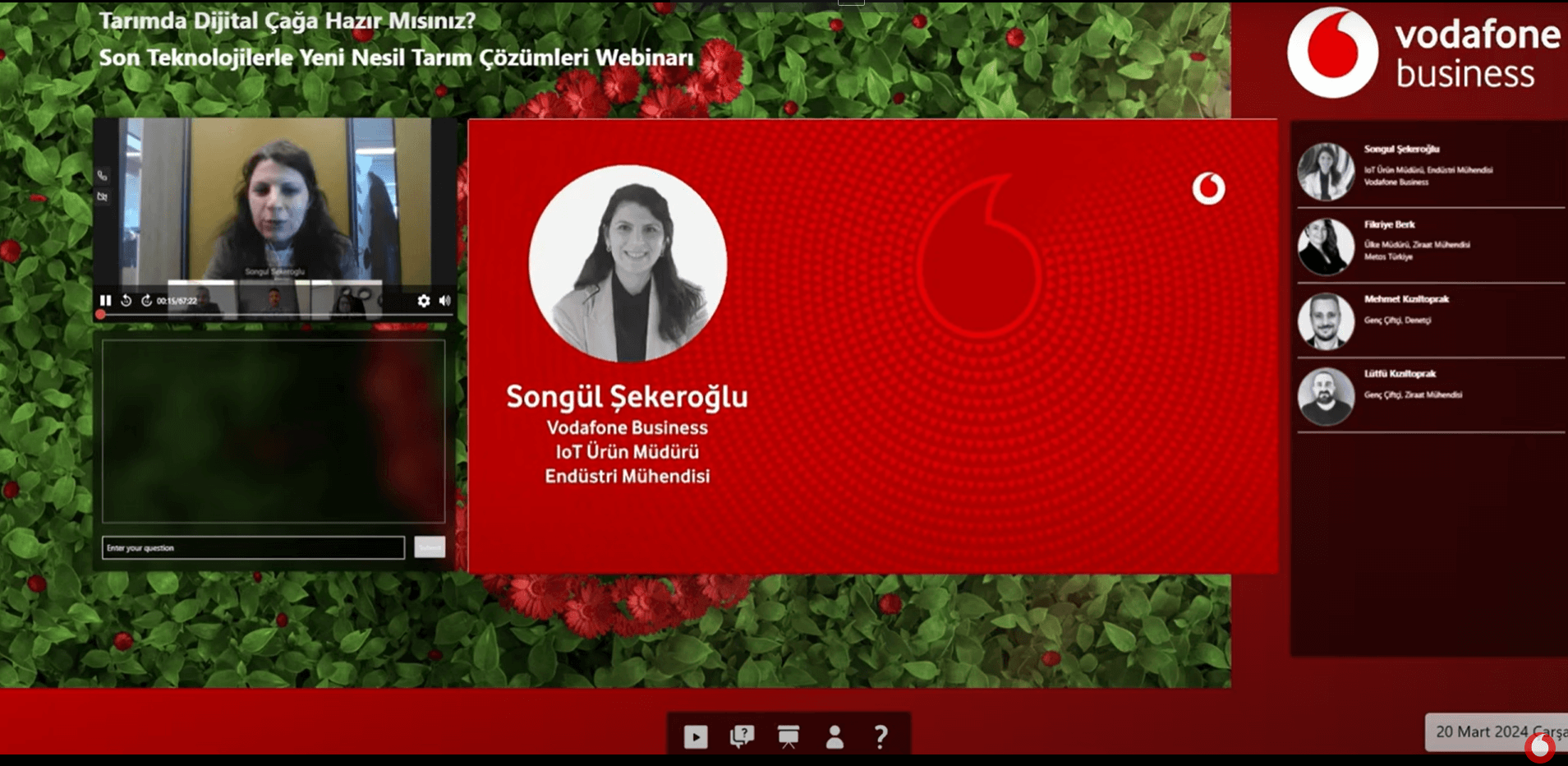Select speaker Mehmet Kızıltoprak in the list
The width and height of the screenshot is (1568, 766).
pyautogui.click(x=1429, y=321)
